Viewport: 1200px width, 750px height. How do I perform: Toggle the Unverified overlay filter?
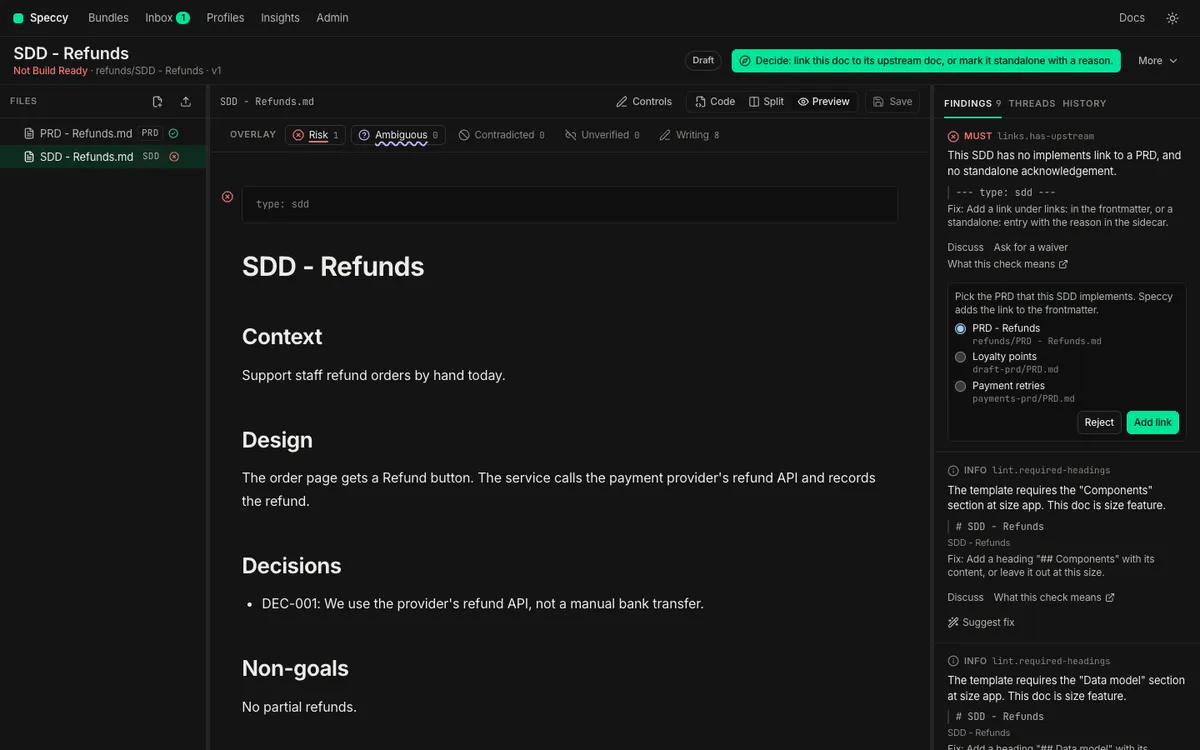point(602,135)
